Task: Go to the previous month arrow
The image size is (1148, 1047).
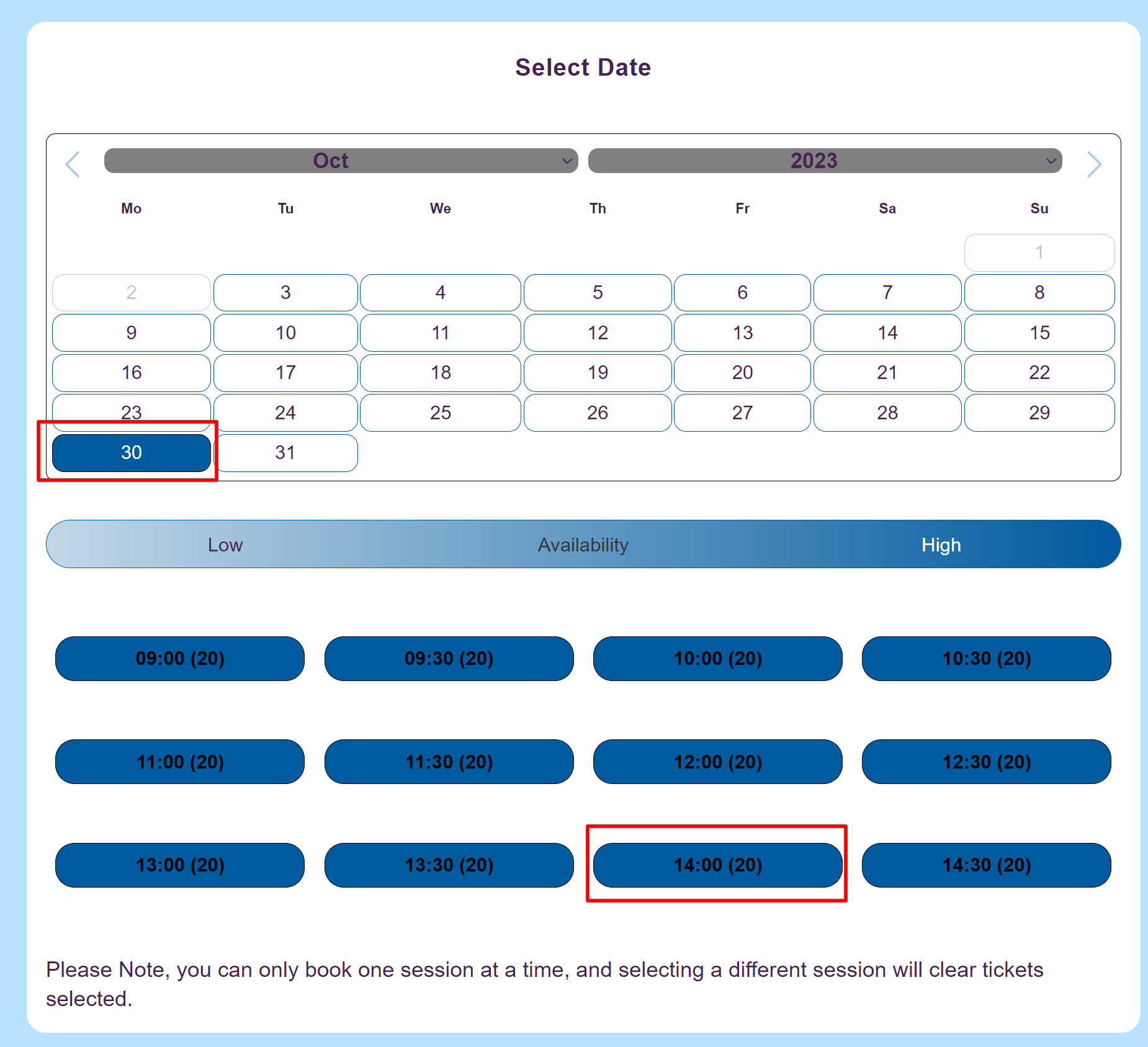Action: (x=73, y=164)
